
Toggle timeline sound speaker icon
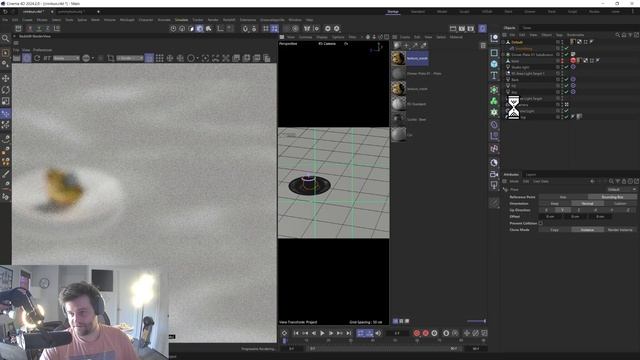pos(378,333)
